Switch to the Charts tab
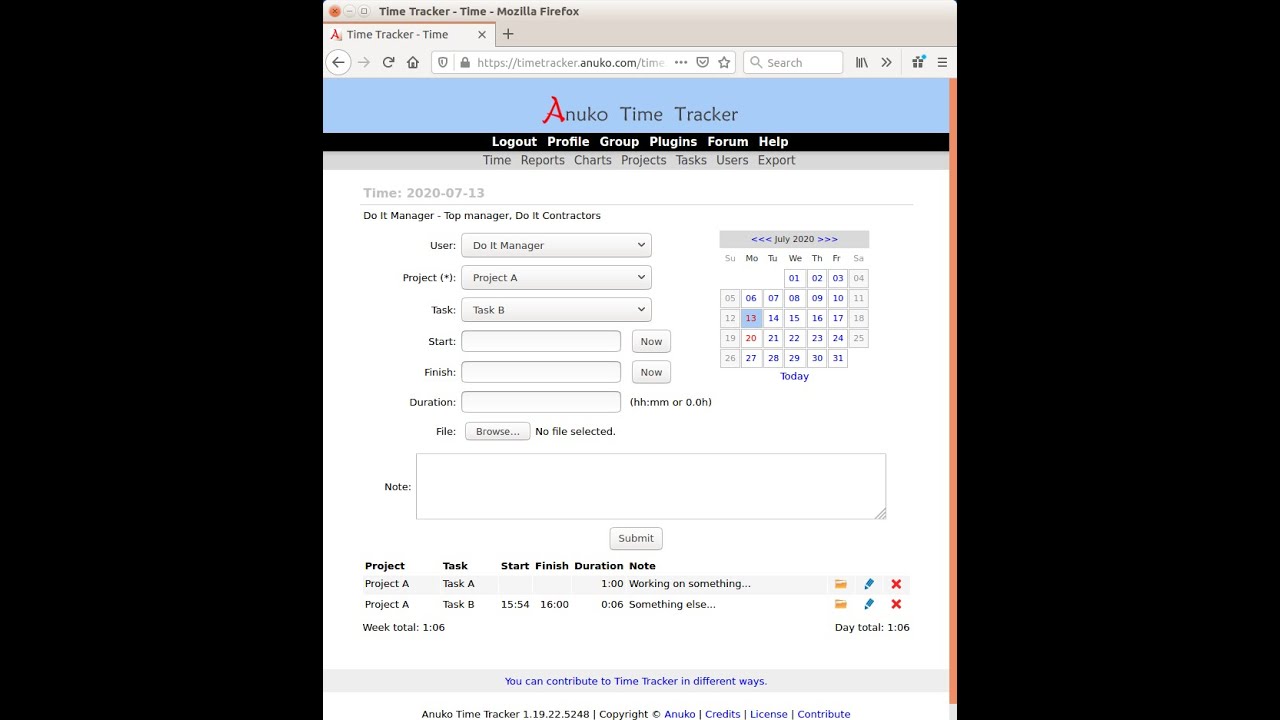This screenshot has width=1280, height=720. coord(592,160)
